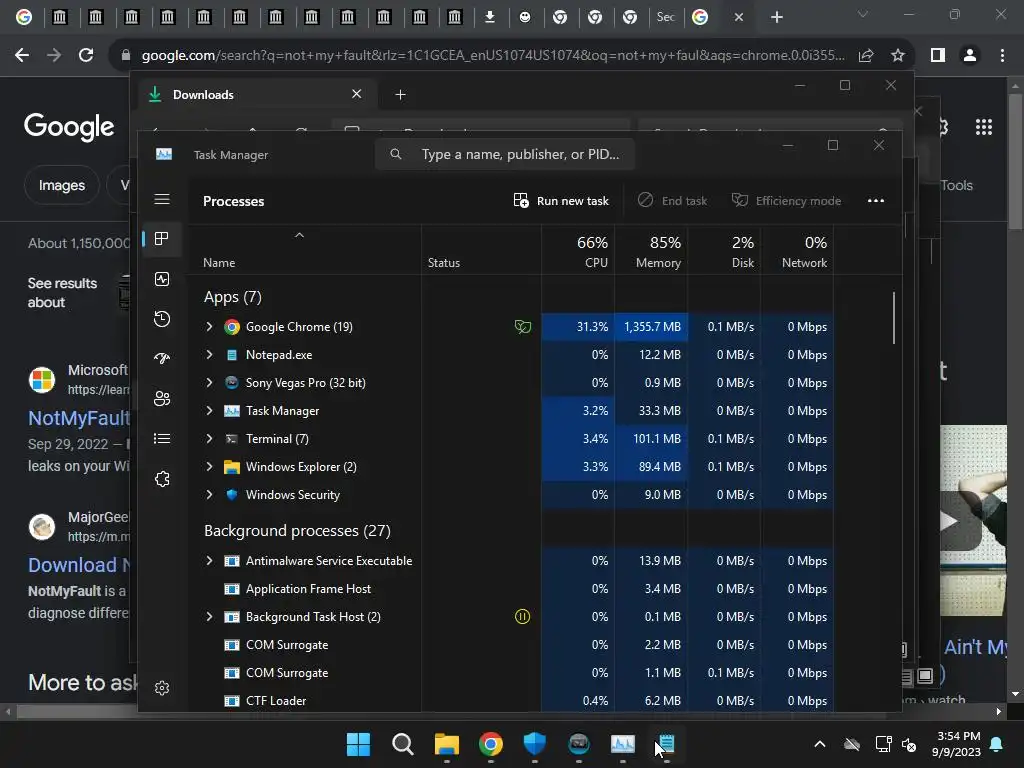Screen dimensions: 1024x768
Task: Expand Terminal (7) process group
Action: pos(209,439)
